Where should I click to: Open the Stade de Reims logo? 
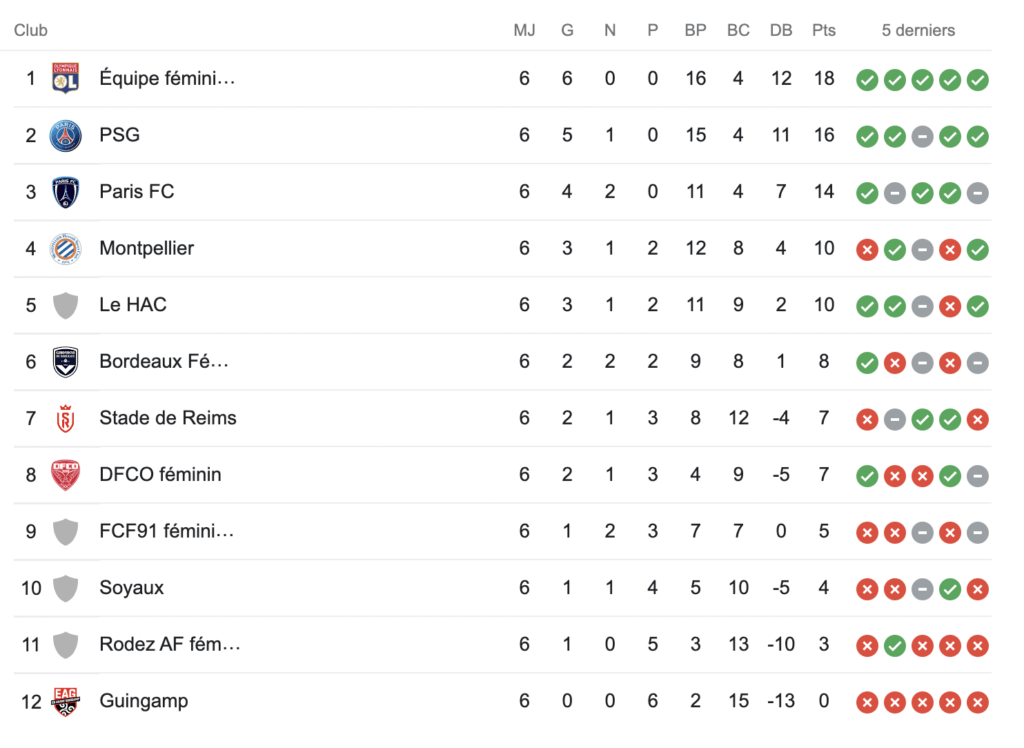tap(65, 419)
